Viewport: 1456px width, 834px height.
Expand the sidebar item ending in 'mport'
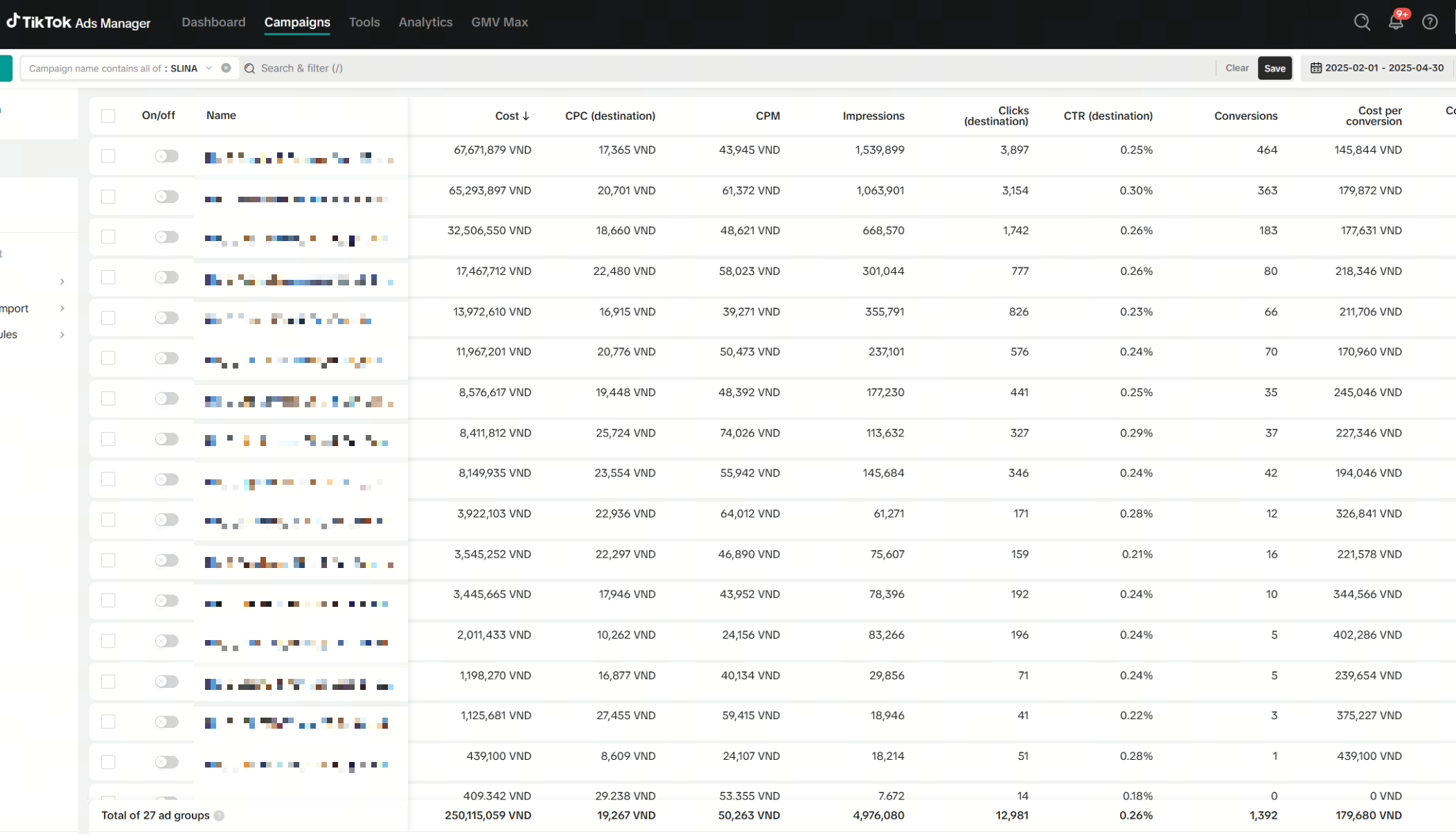pyautogui.click(x=62, y=308)
